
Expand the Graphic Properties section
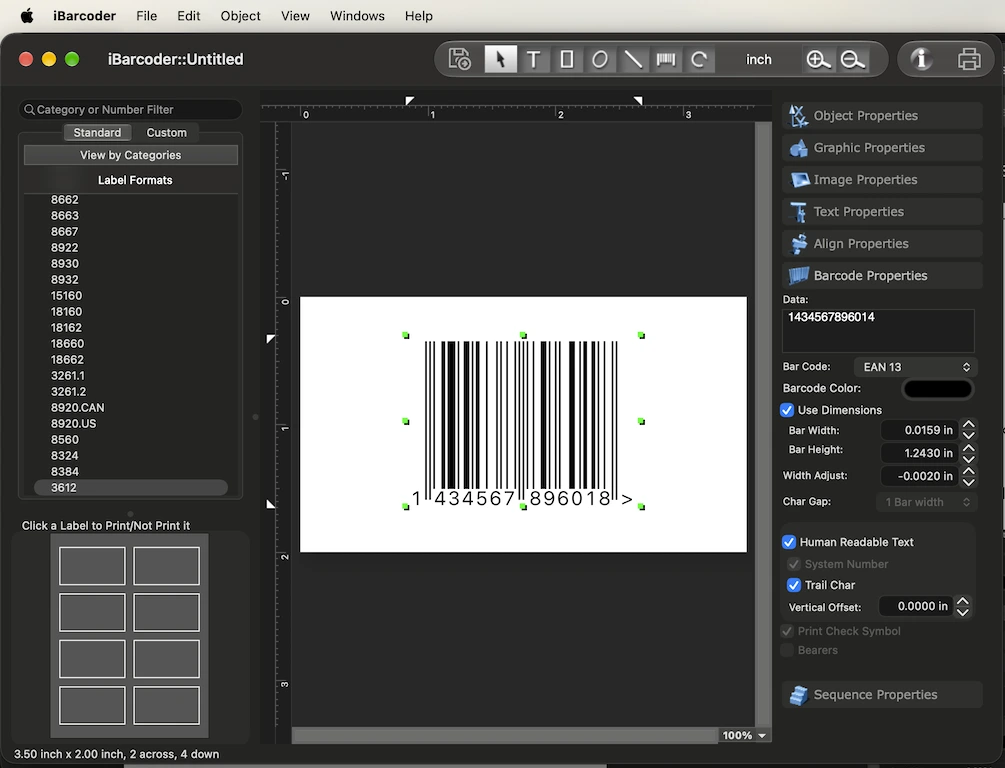point(882,148)
